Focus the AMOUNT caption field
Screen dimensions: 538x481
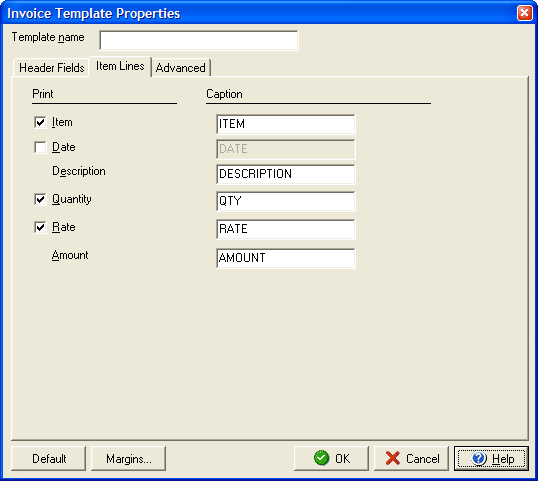click(286, 258)
